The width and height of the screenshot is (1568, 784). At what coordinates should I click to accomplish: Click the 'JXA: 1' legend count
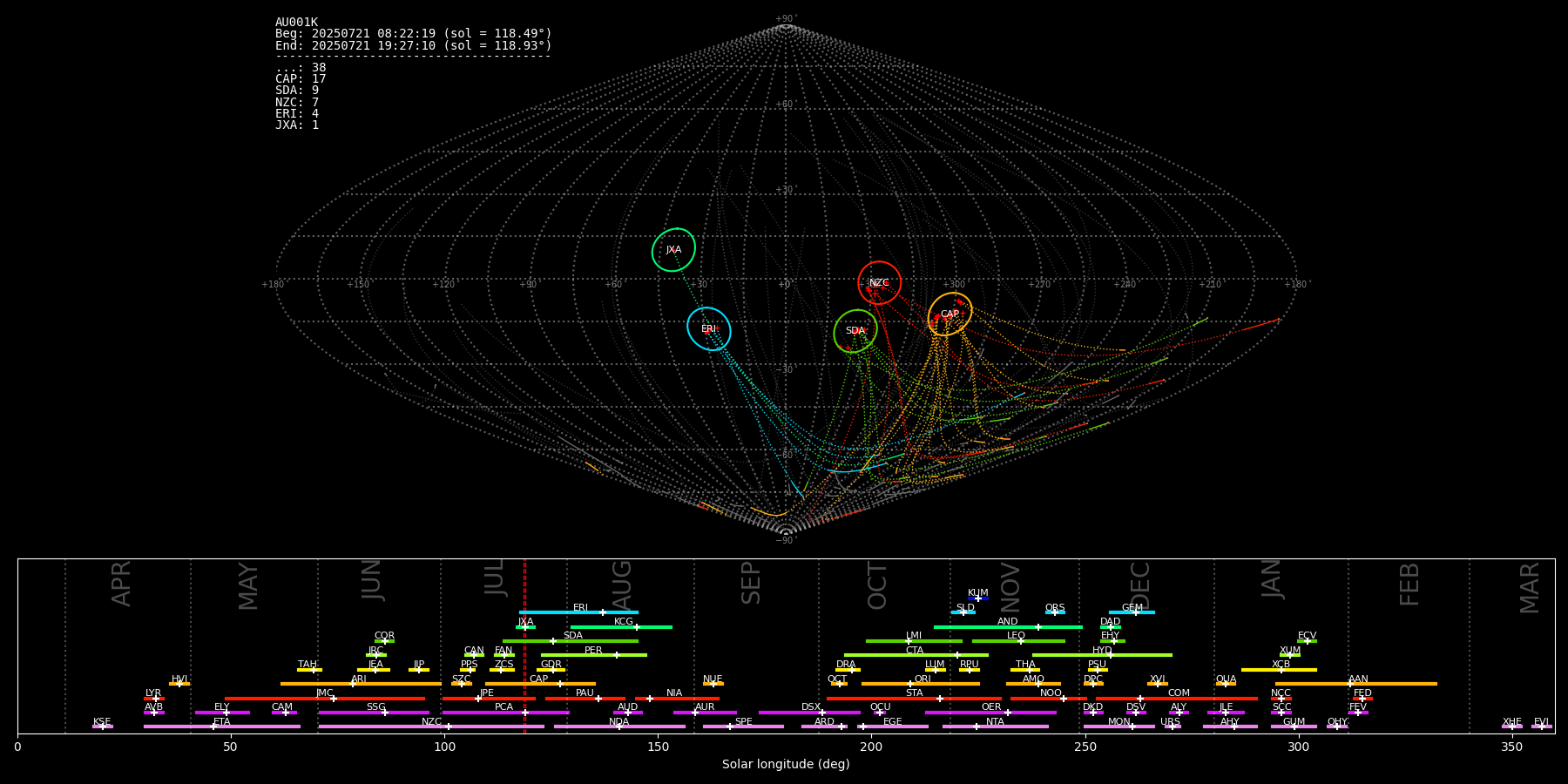point(297,125)
